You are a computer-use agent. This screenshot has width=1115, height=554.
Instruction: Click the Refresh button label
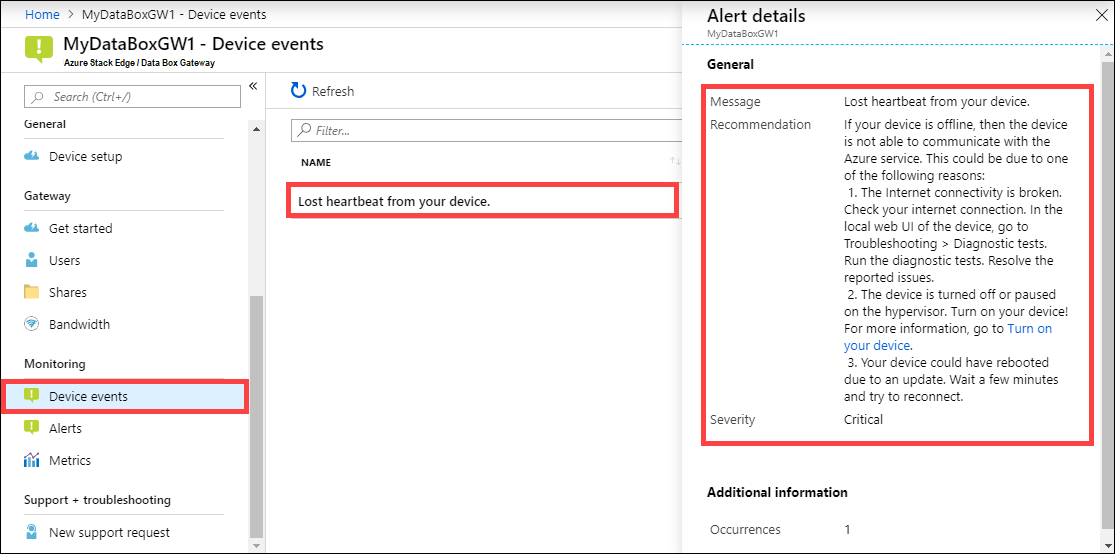(333, 91)
